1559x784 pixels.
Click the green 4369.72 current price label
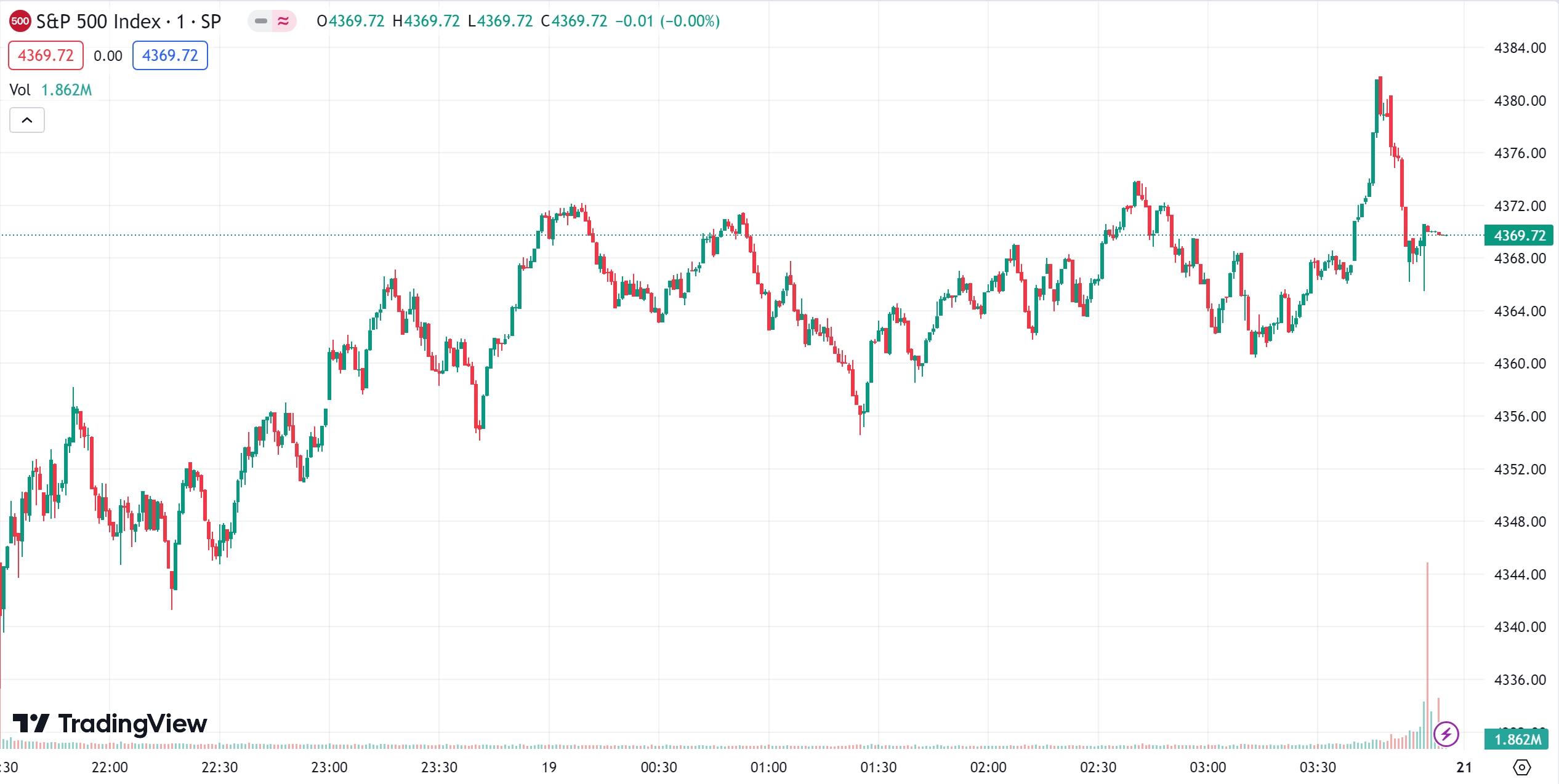(x=1519, y=235)
